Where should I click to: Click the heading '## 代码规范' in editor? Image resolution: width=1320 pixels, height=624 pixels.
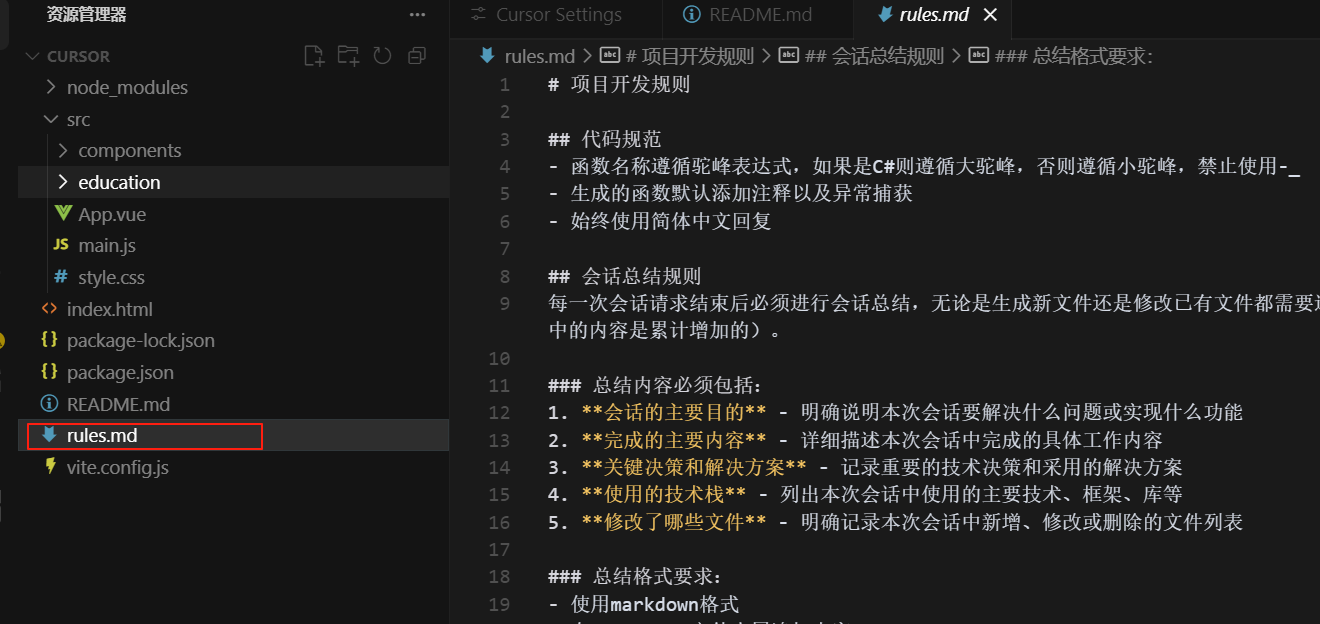(605, 139)
